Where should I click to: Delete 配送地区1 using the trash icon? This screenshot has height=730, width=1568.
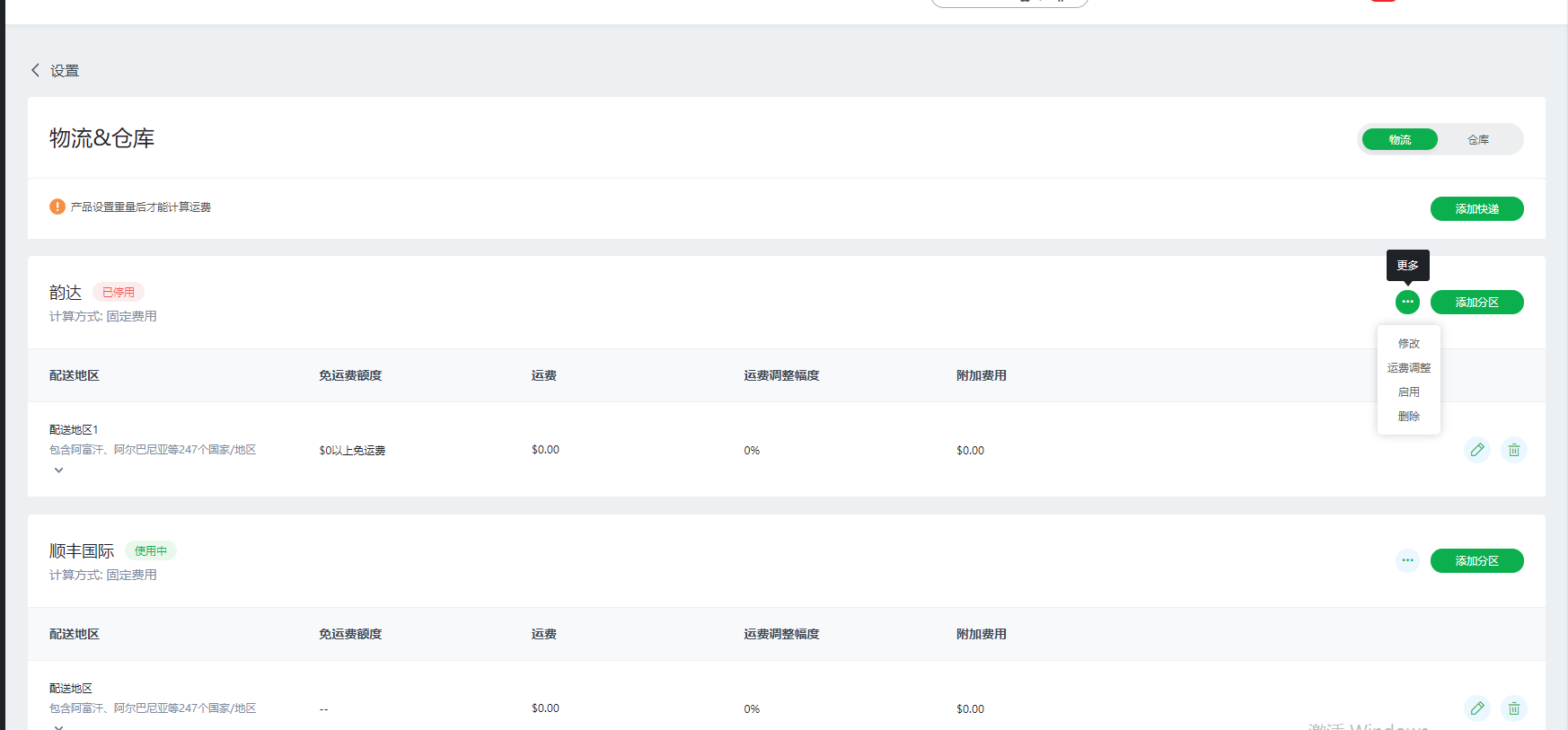coord(1514,450)
